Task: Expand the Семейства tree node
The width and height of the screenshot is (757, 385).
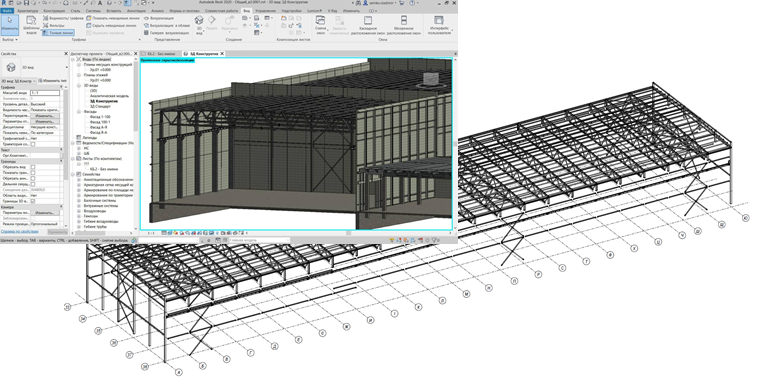Action: click(x=73, y=174)
